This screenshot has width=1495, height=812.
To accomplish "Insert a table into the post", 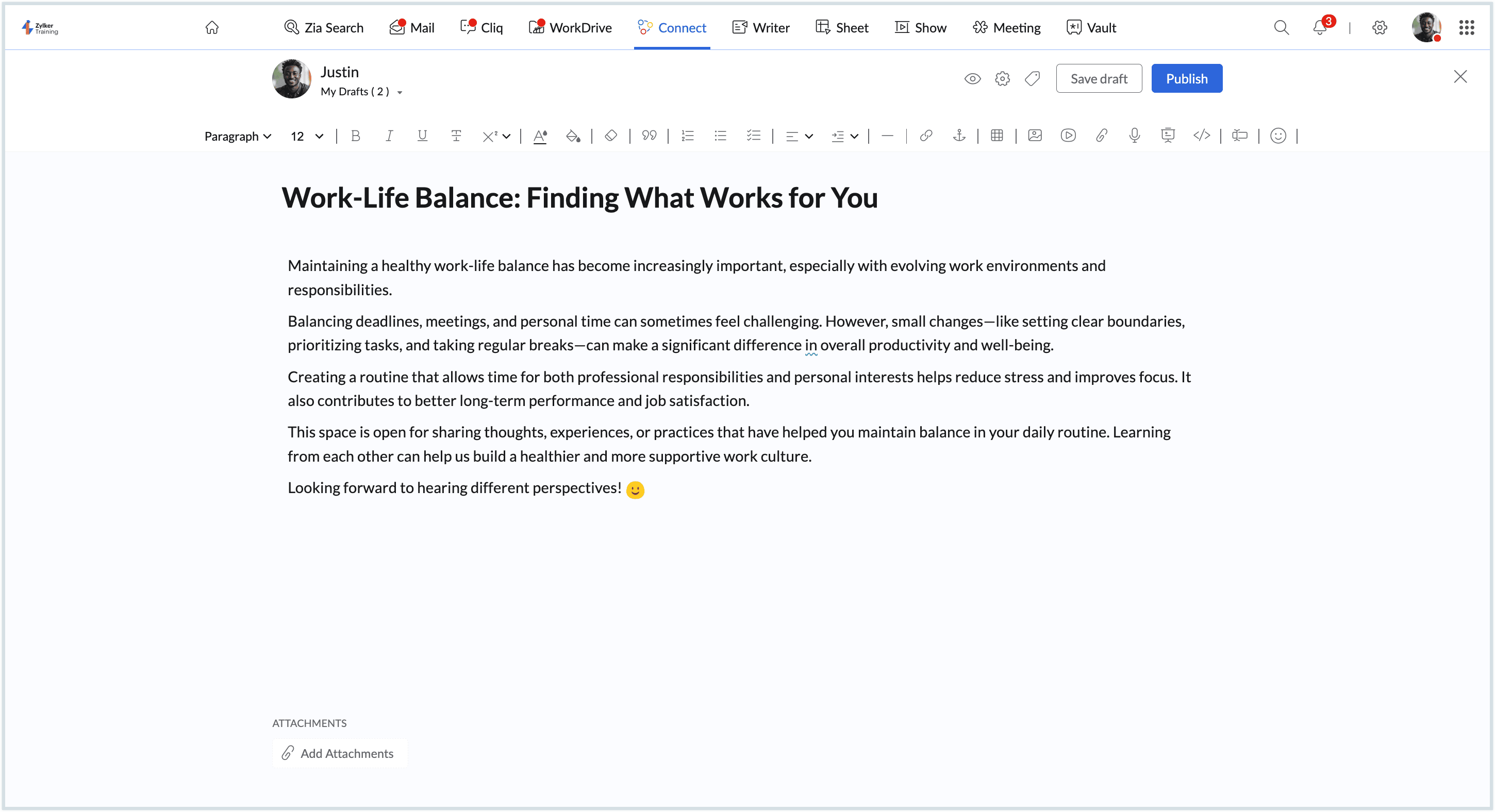I will pyautogui.click(x=997, y=136).
